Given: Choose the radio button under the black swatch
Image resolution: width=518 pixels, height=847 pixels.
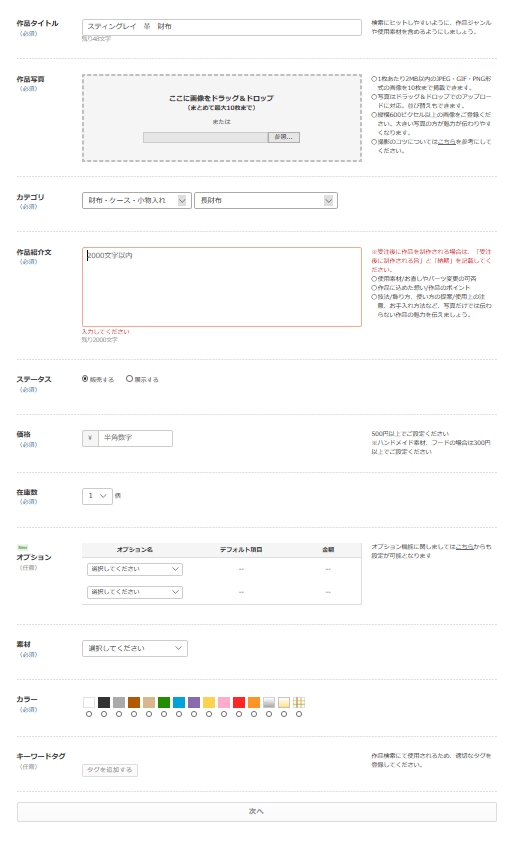Looking at the screenshot, I should point(104,714).
